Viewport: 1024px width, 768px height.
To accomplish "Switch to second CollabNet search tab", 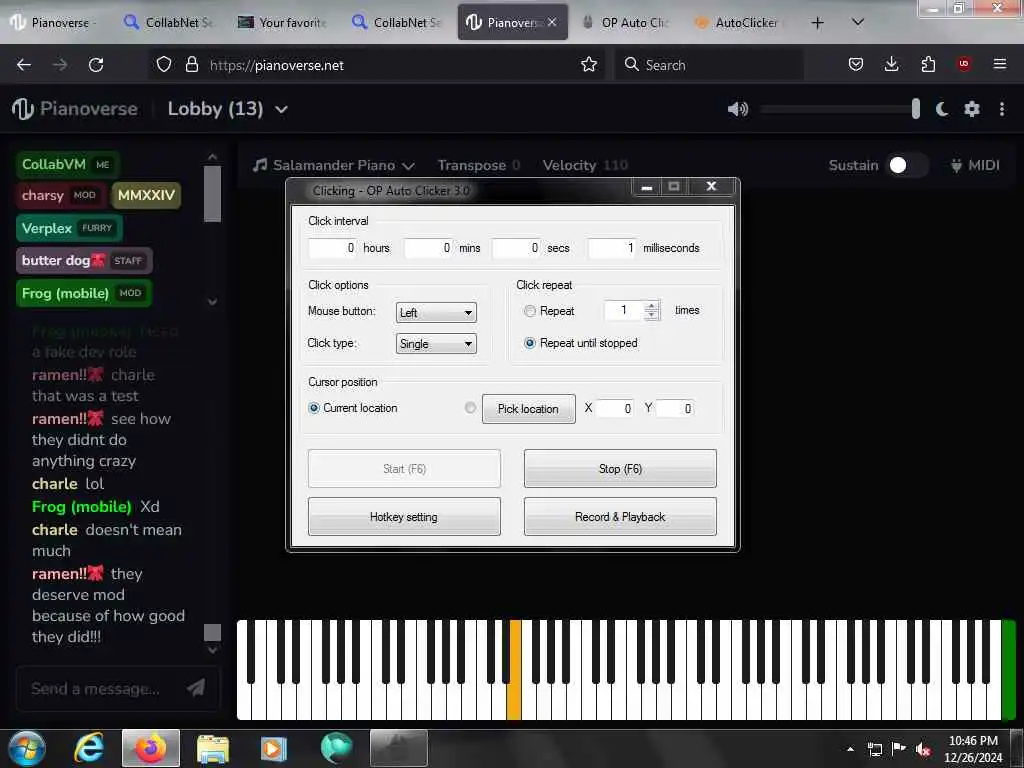I will tap(398, 23).
